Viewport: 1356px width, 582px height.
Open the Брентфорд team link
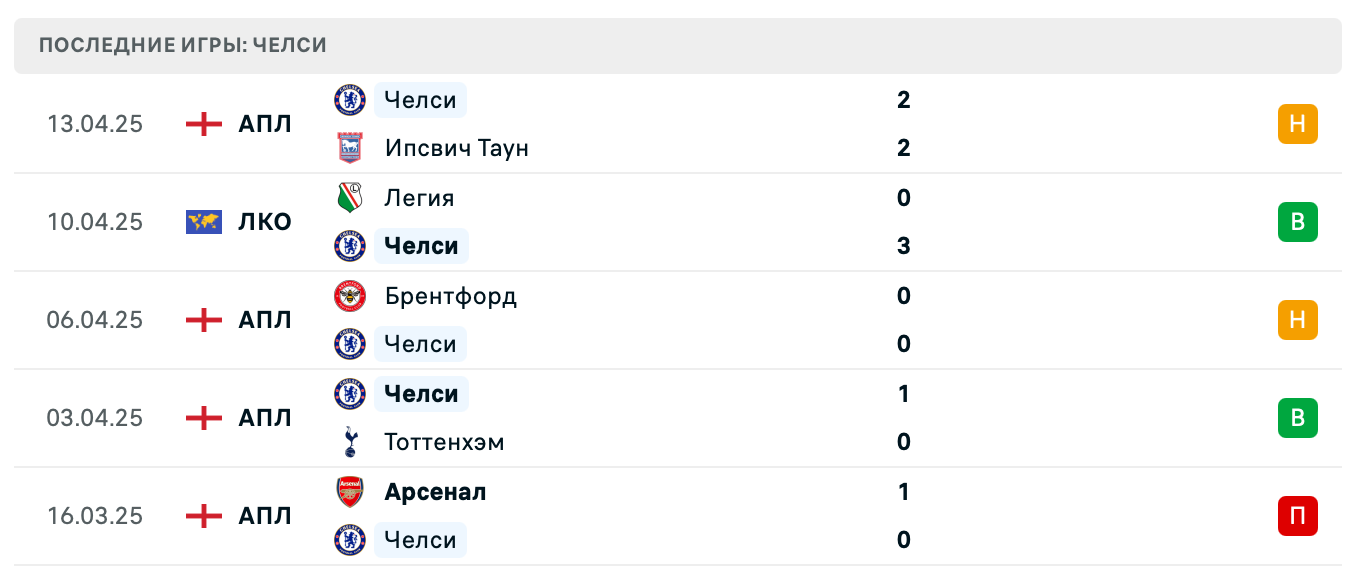[450, 296]
